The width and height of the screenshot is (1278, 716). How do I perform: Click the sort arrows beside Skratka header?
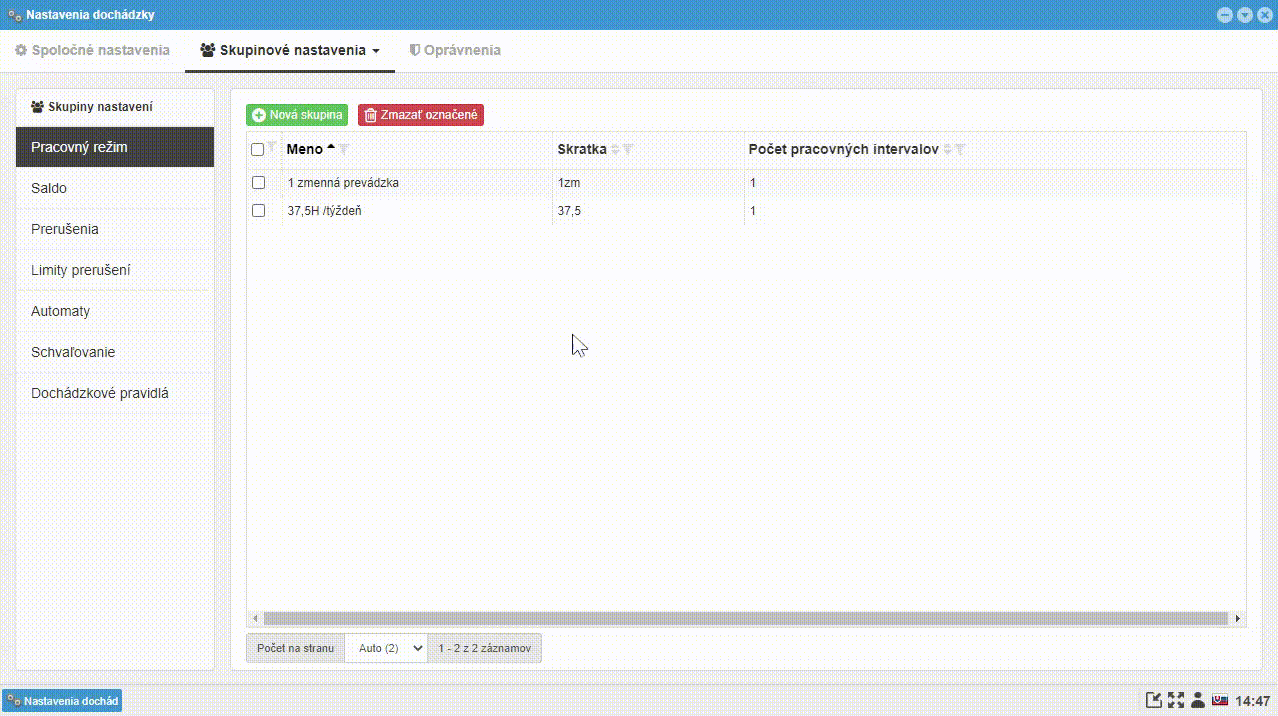click(x=615, y=149)
